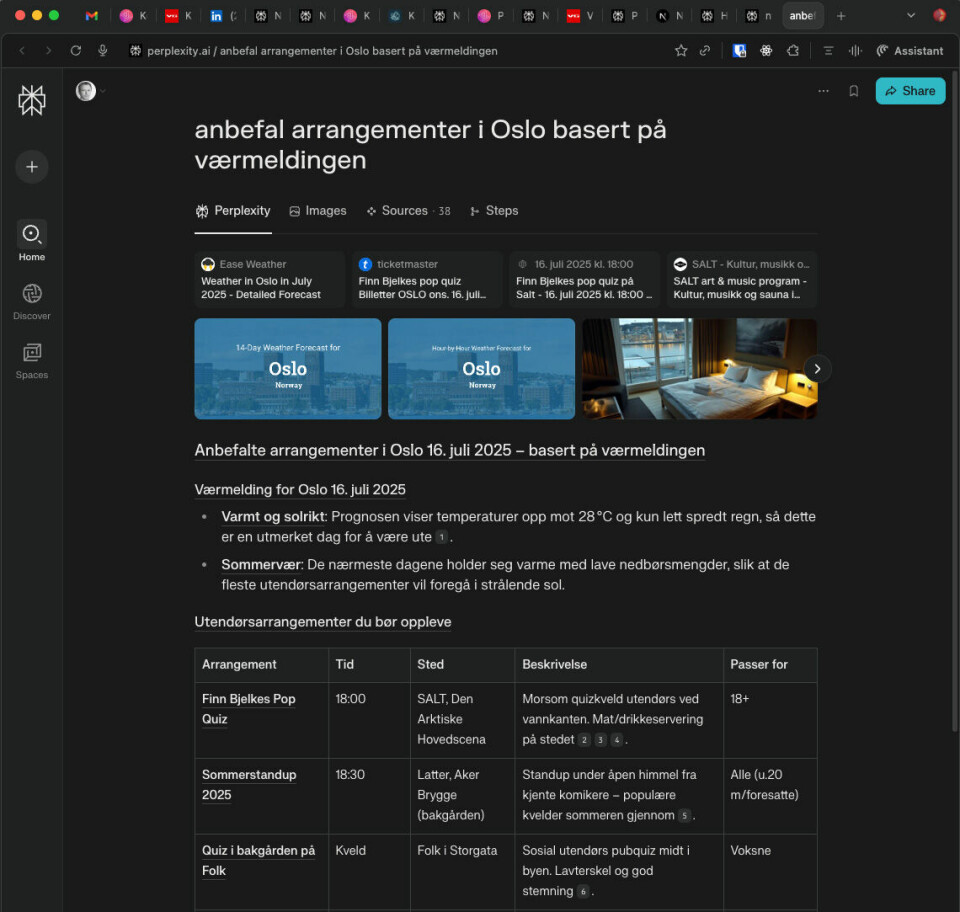Click the 'Utendørsarrangementer du bør oppleve' heading

pos(323,622)
